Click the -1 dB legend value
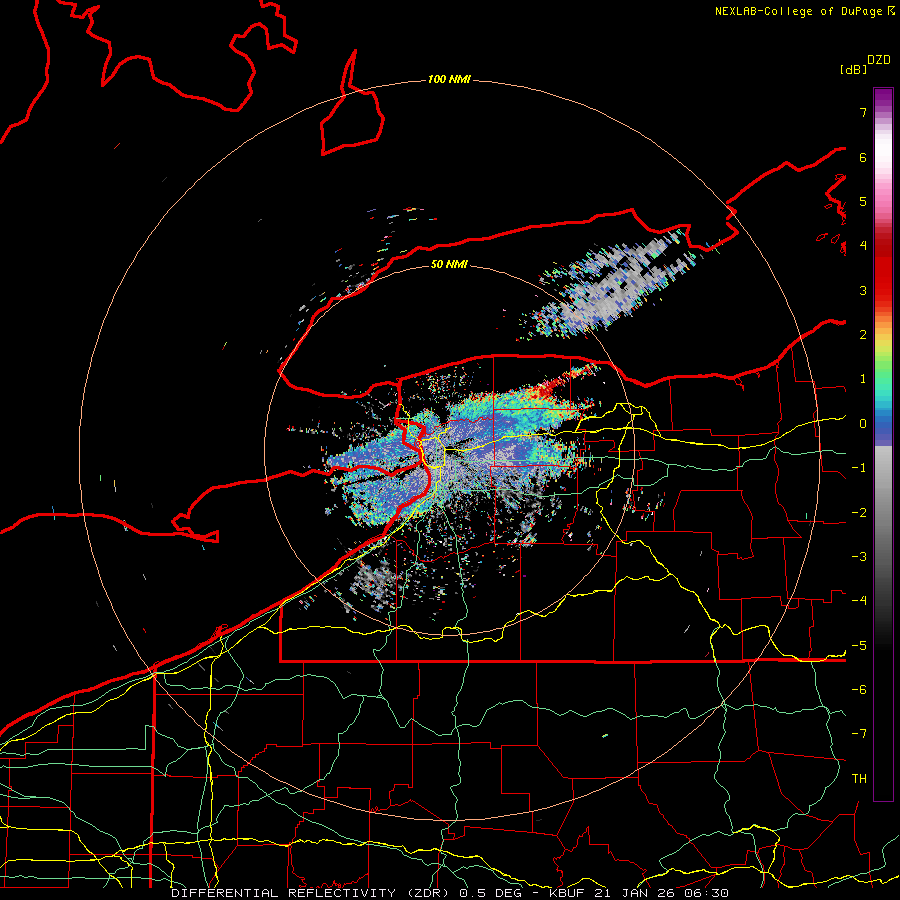Screen dimensions: 900x900 tap(859, 468)
